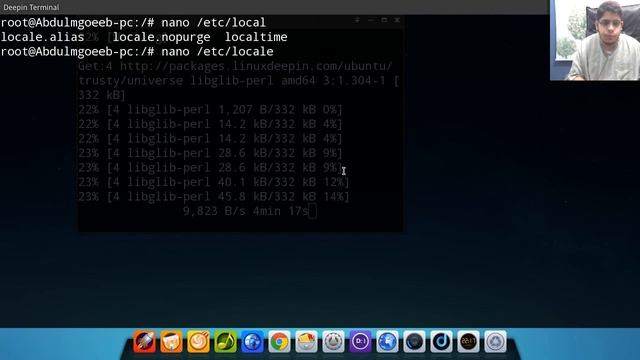Screen dimensions: 640x360
Task: Launch the blue letter d app icon
Action: coord(441,341)
